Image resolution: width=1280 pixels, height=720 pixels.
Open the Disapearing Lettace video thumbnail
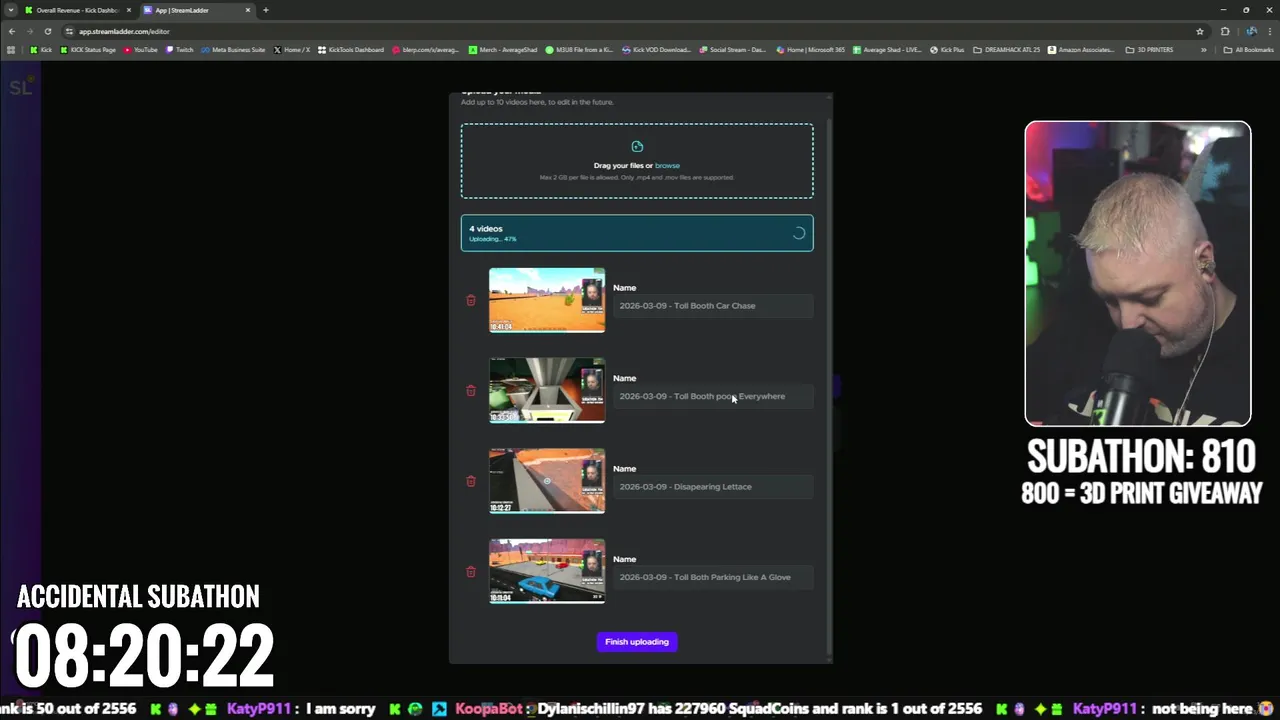click(x=547, y=481)
